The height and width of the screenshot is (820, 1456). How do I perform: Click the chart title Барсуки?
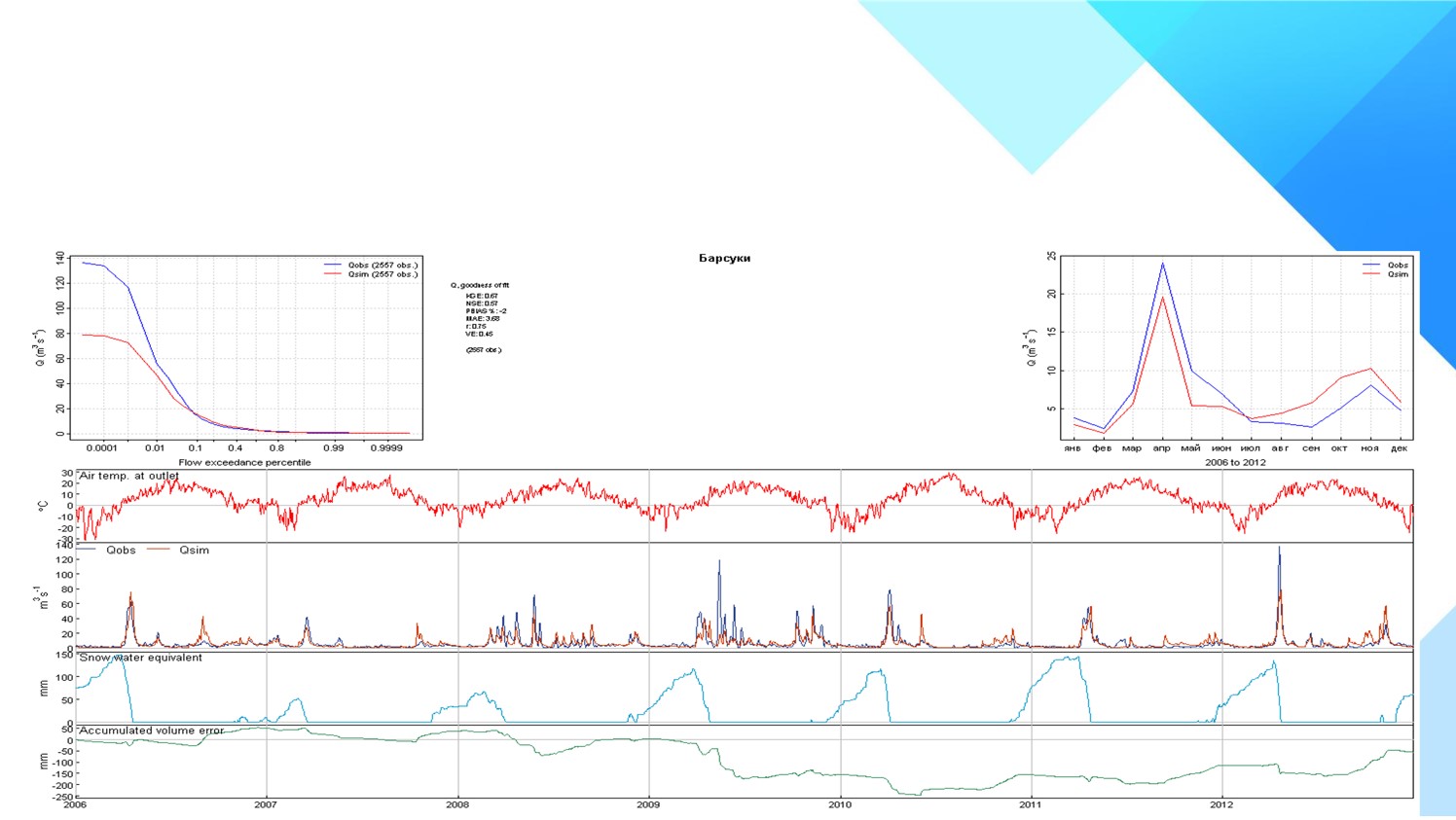click(724, 258)
